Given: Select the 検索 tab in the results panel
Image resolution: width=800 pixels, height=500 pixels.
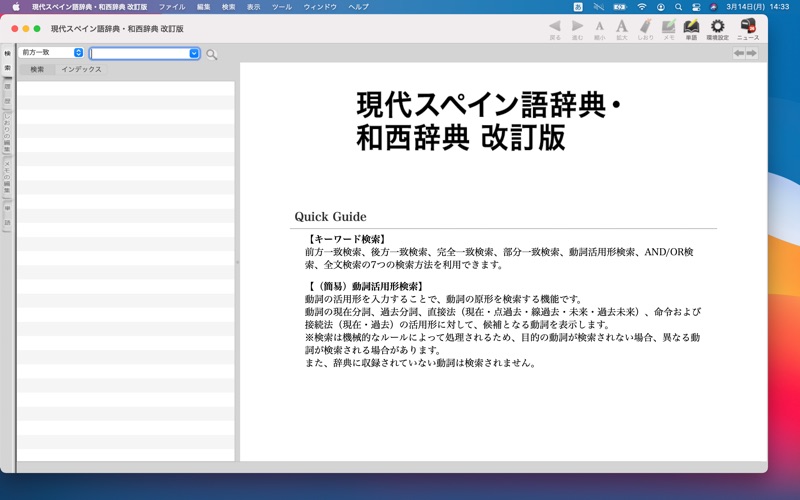Looking at the screenshot, I should (37, 70).
